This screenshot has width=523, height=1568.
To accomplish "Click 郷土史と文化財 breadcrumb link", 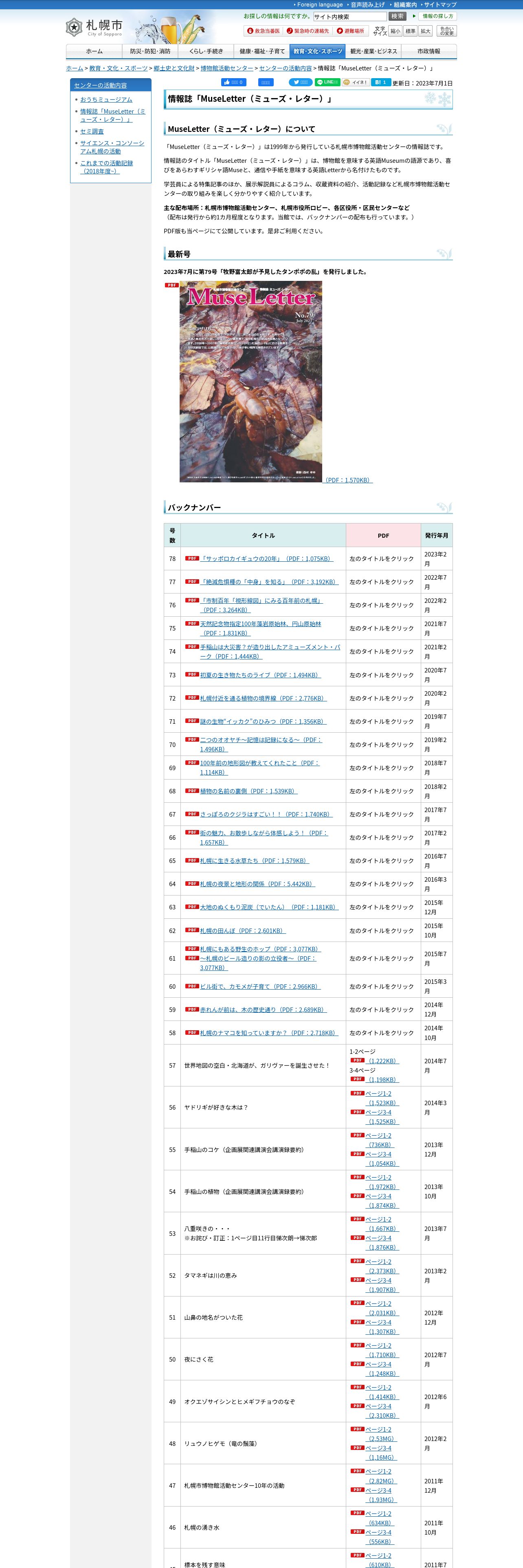I will [174, 68].
